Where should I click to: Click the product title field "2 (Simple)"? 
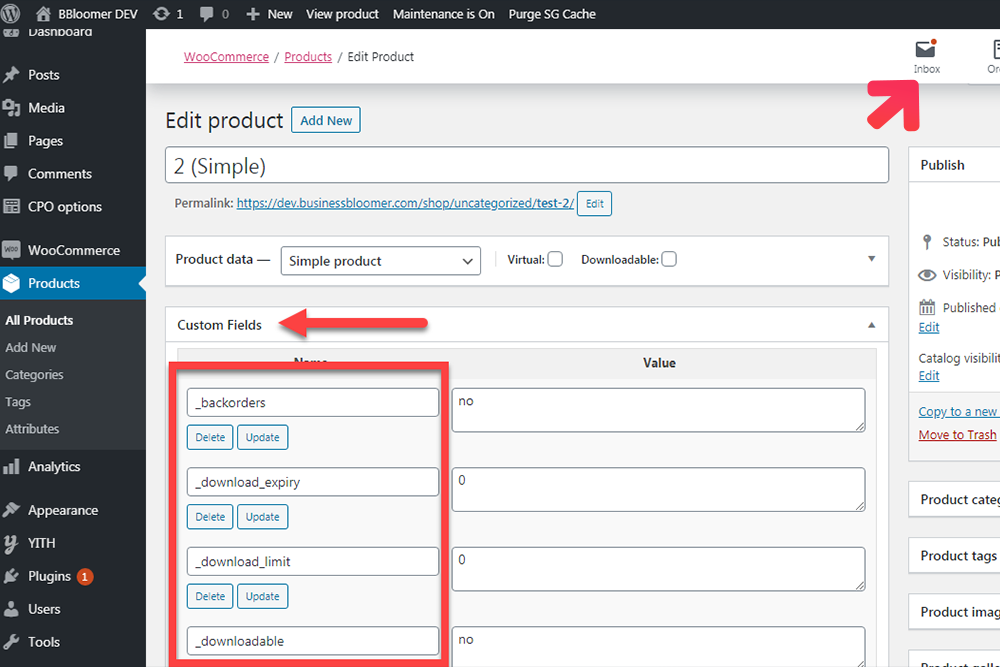click(527, 165)
